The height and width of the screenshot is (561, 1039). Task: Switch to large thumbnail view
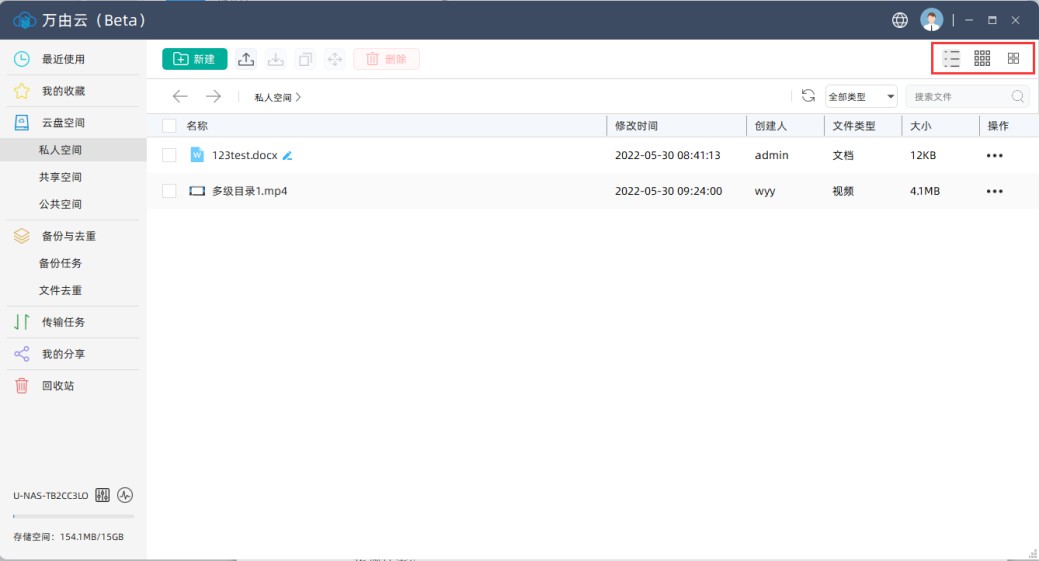coord(1013,59)
